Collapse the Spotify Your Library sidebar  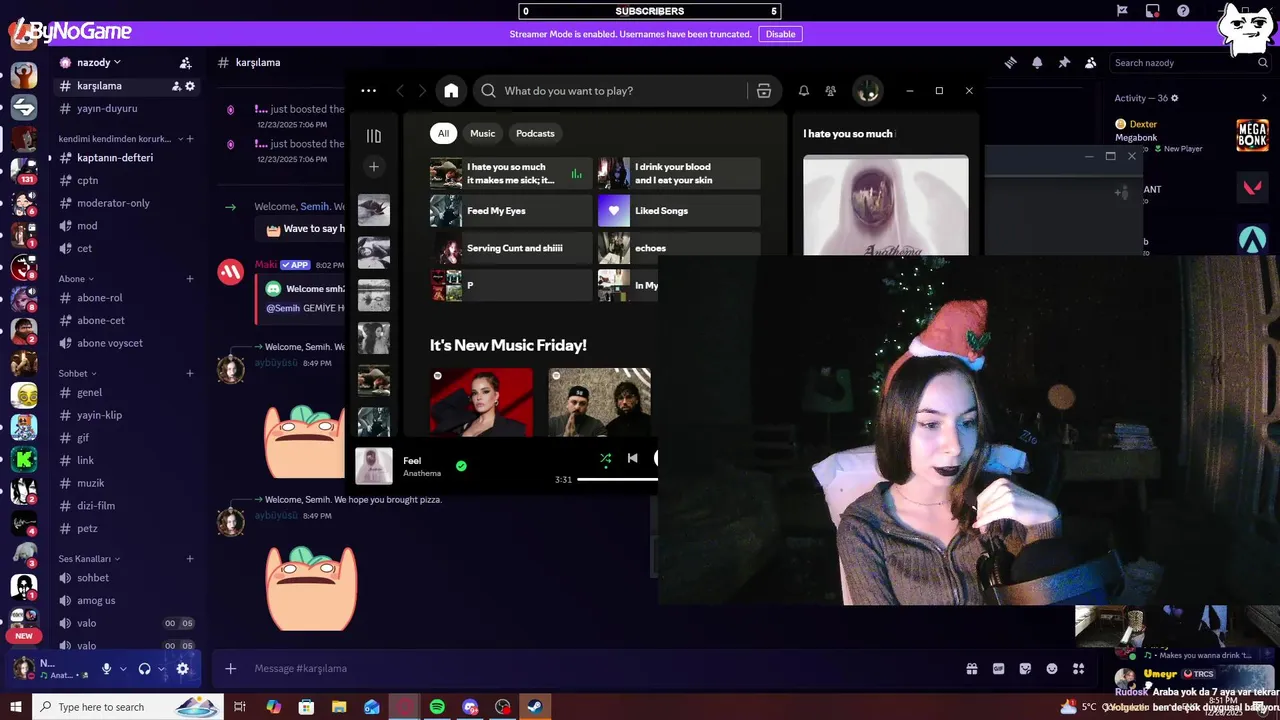374,136
